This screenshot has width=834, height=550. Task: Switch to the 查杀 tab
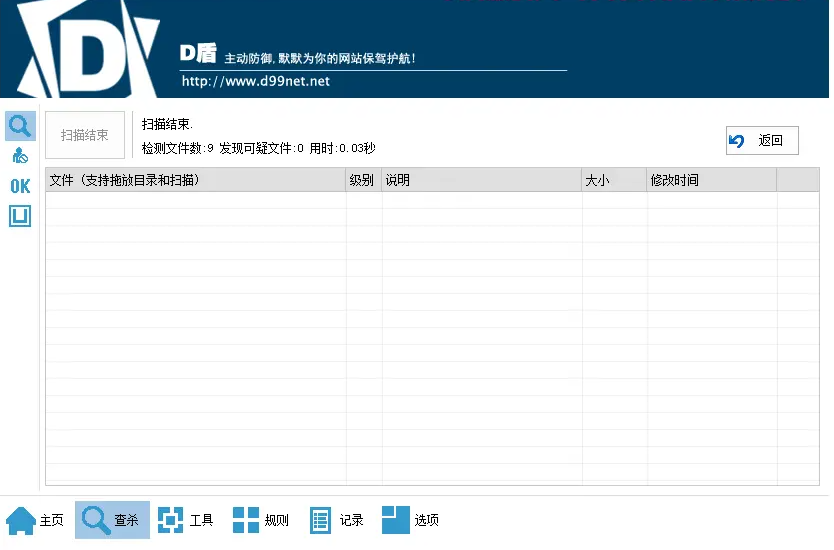point(113,520)
